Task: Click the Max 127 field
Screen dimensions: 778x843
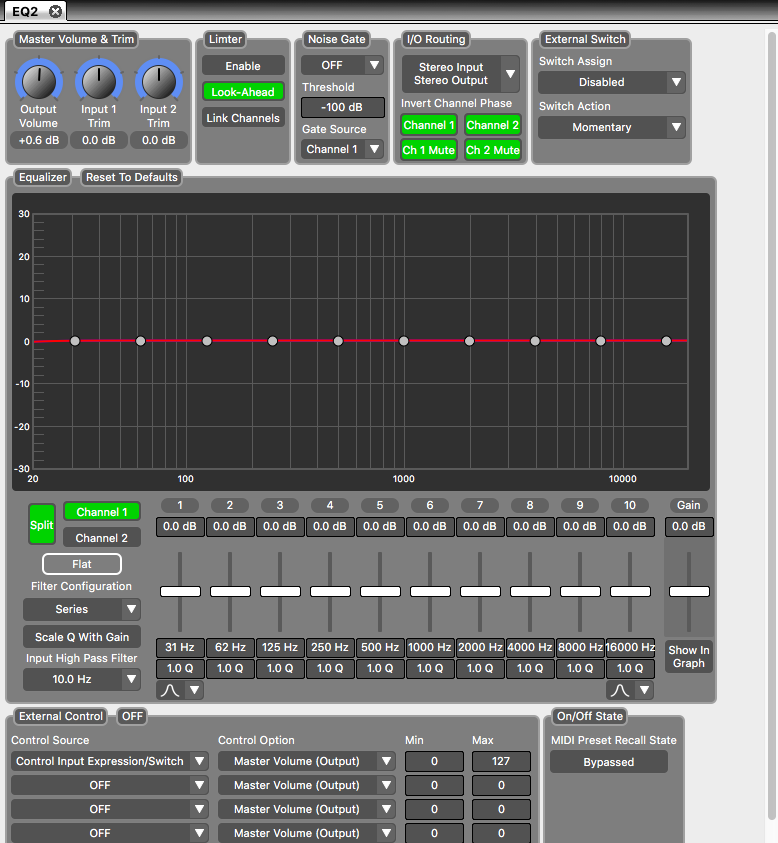Action: (x=501, y=761)
